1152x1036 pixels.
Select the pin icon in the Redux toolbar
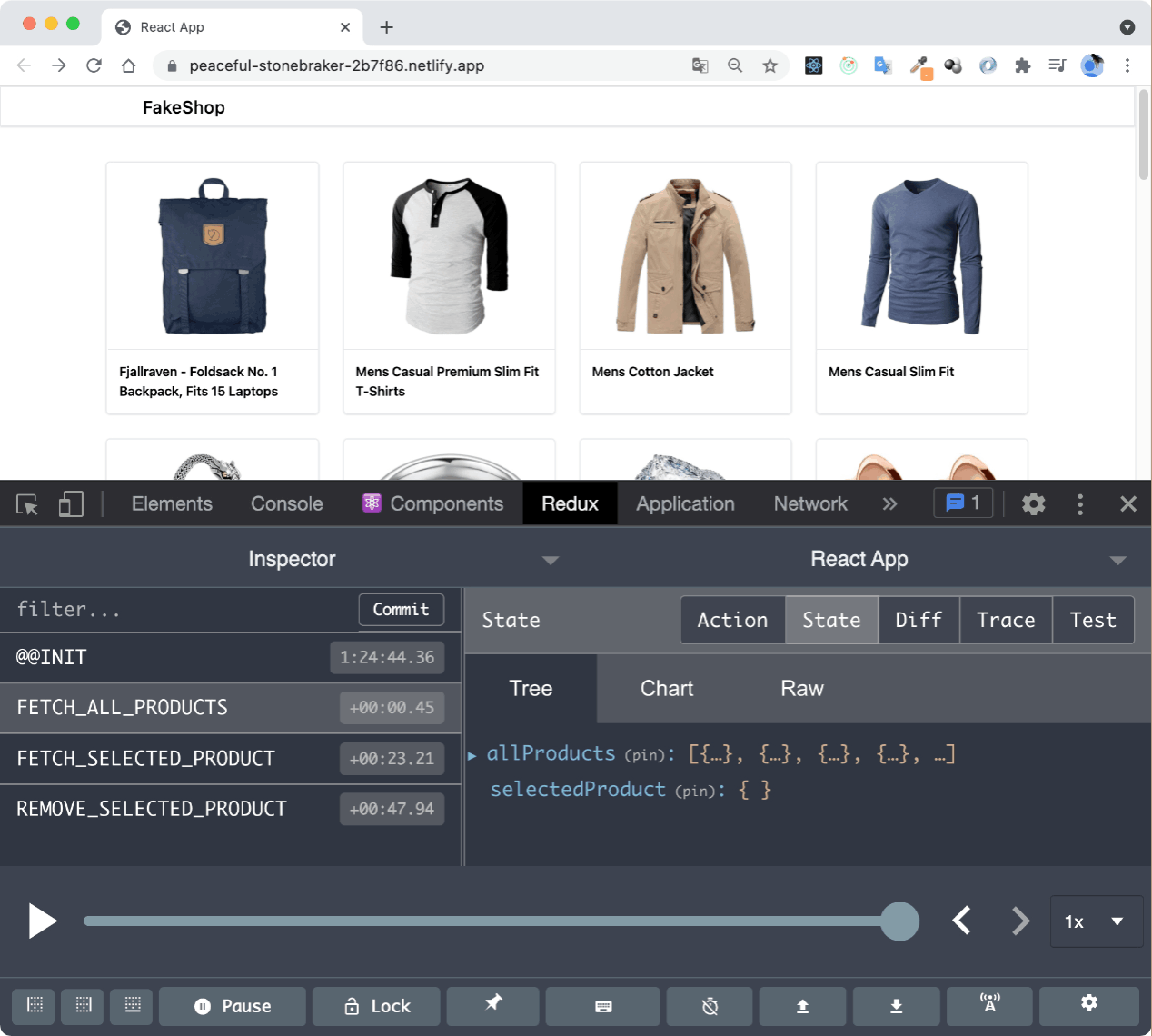(x=492, y=1006)
